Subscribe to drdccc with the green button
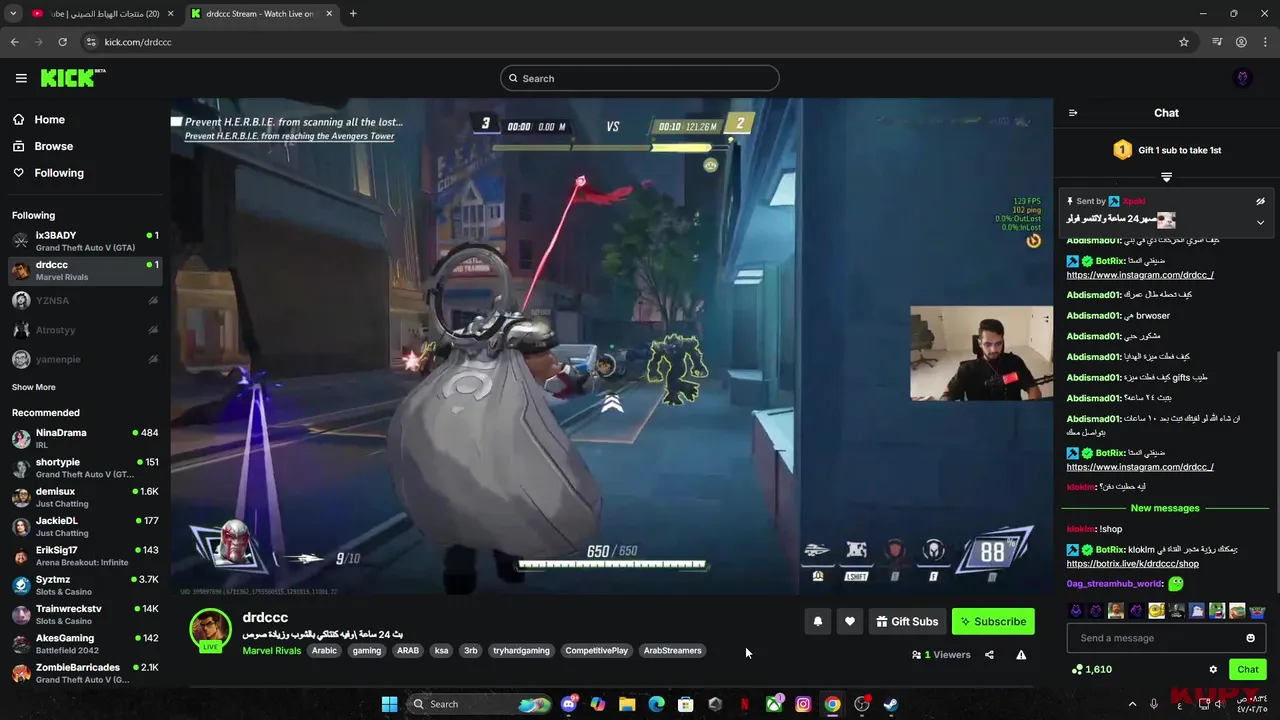Image resolution: width=1280 pixels, height=720 pixels. 993,621
